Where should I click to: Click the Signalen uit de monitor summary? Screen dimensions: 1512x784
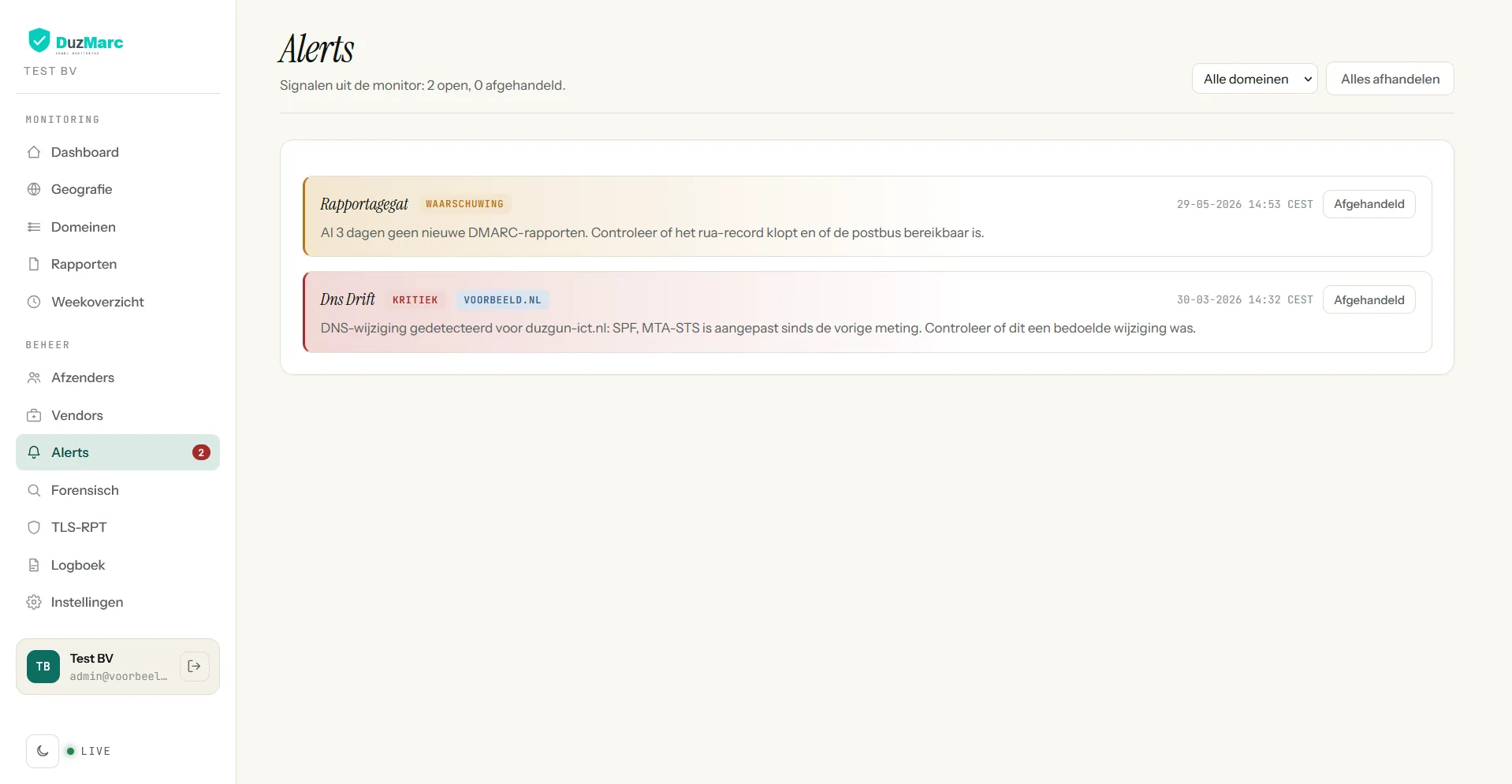pyautogui.click(x=423, y=85)
